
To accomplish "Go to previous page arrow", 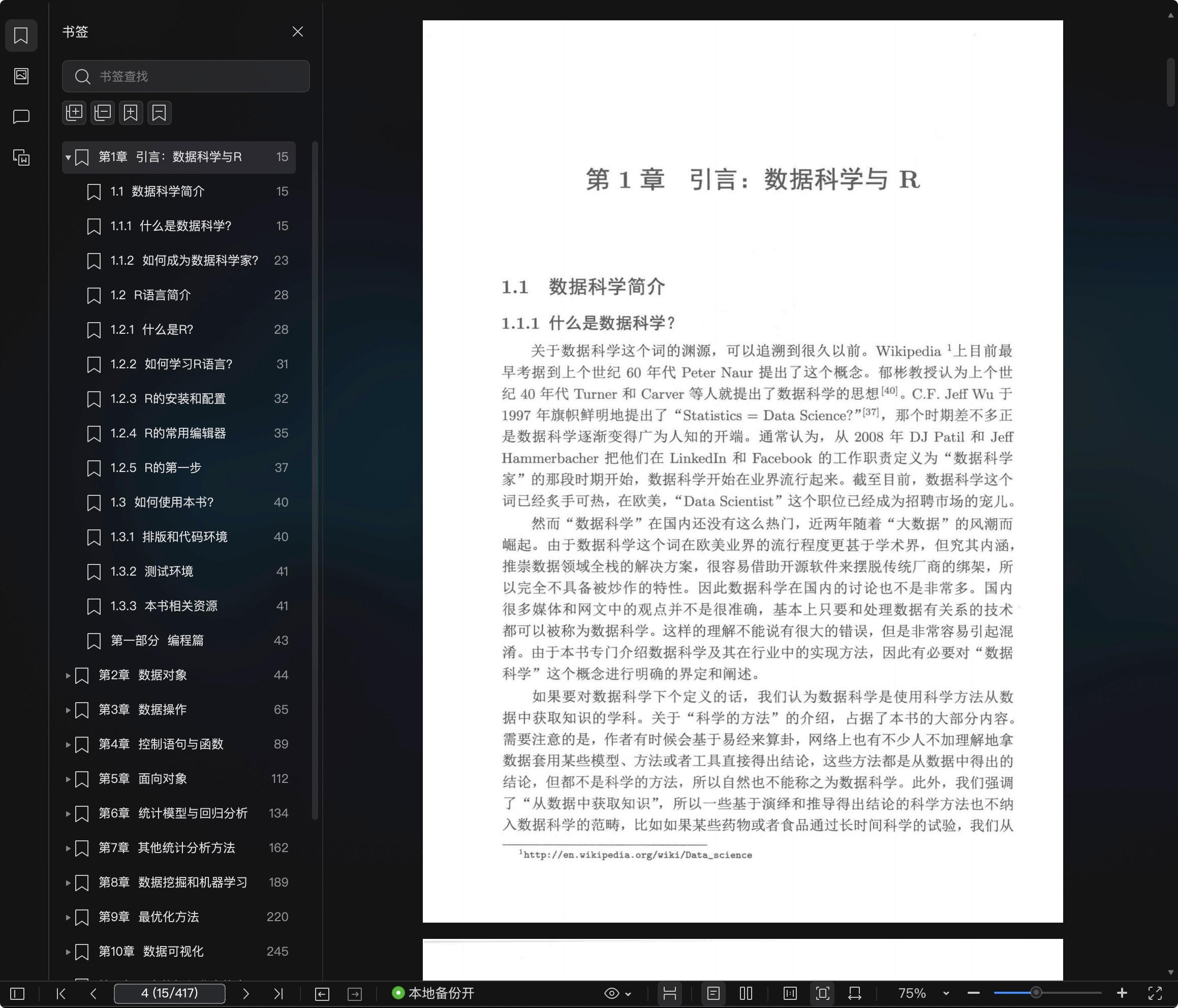I will (x=93, y=993).
